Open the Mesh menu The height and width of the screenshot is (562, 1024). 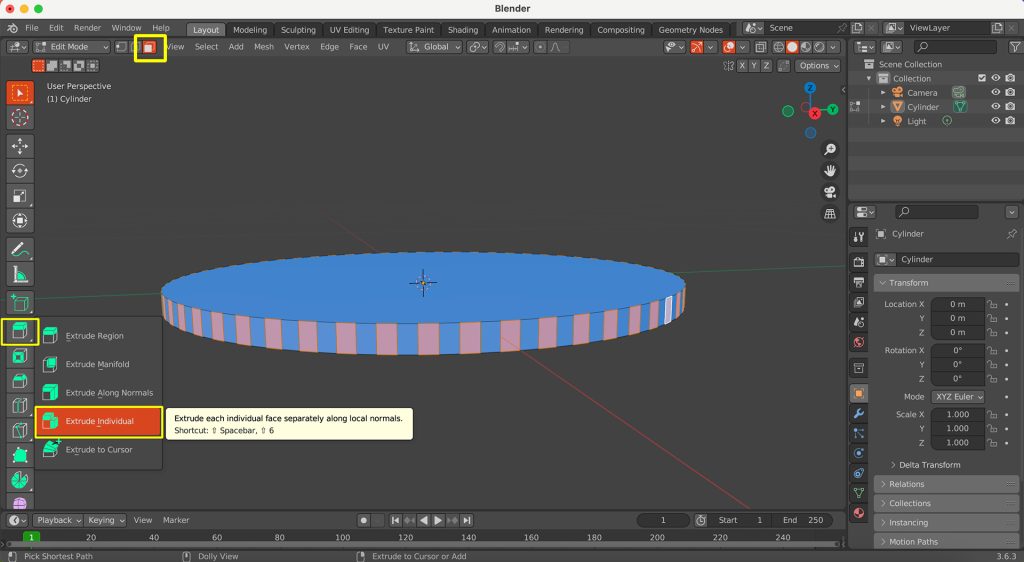pos(264,47)
